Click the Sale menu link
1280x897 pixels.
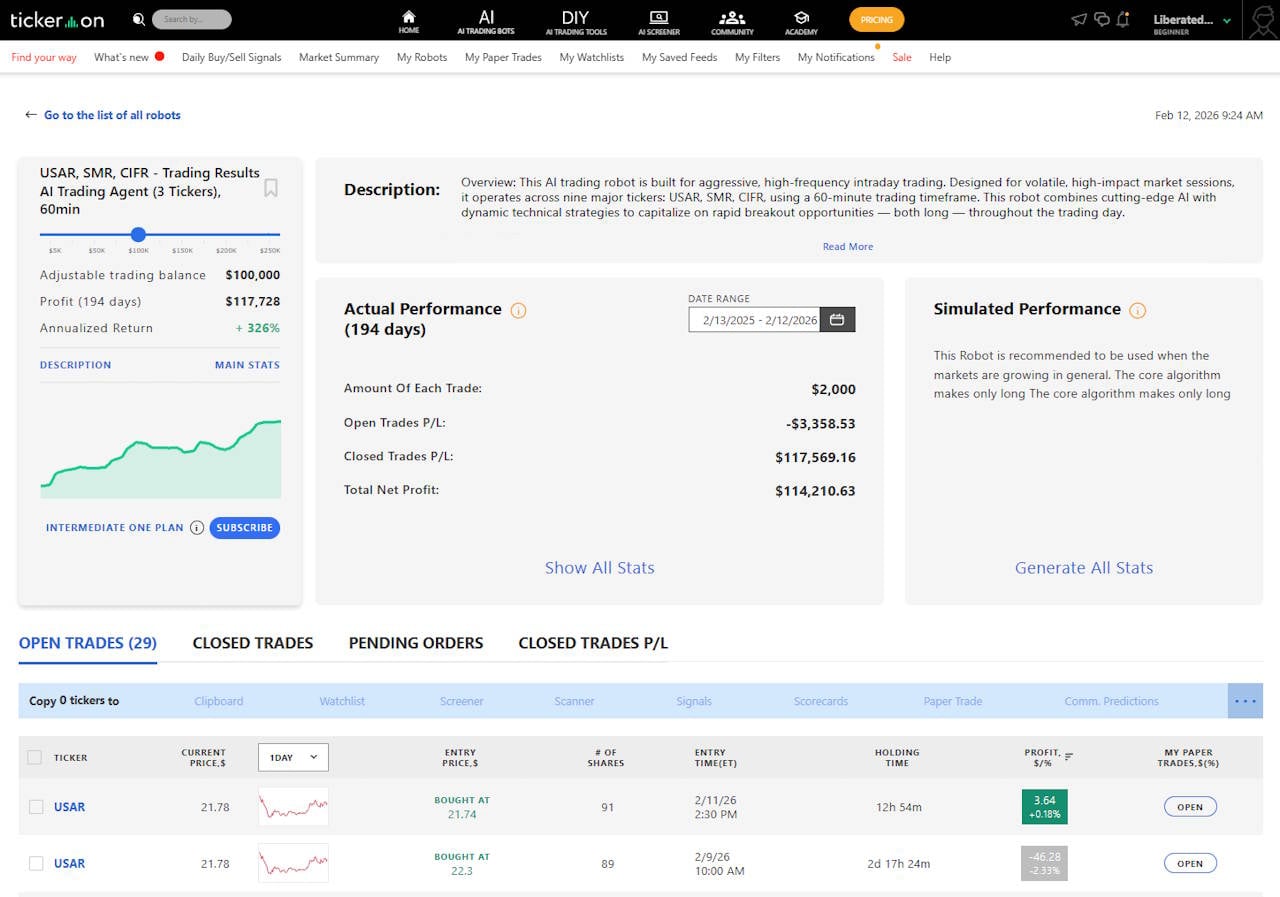[x=902, y=57]
